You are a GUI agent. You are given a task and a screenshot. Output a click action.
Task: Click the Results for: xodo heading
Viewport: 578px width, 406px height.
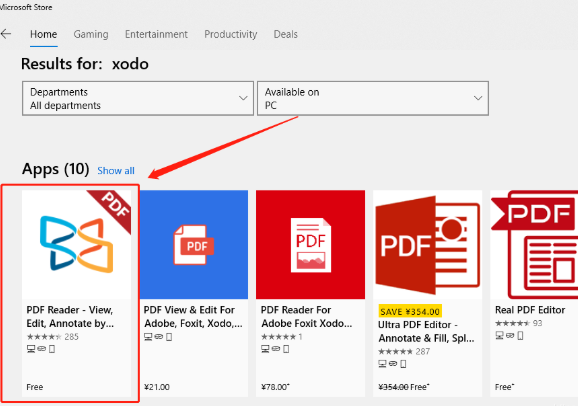[85, 64]
